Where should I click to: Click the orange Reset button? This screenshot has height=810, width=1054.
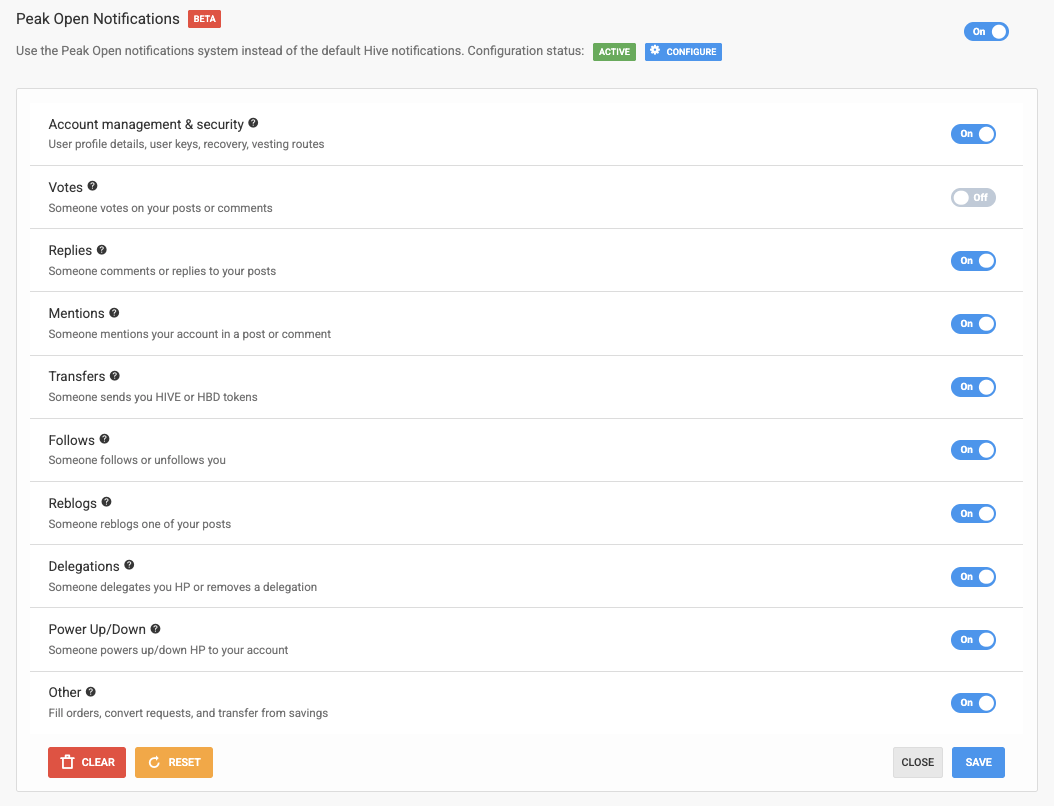pyautogui.click(x=174, y=762)
